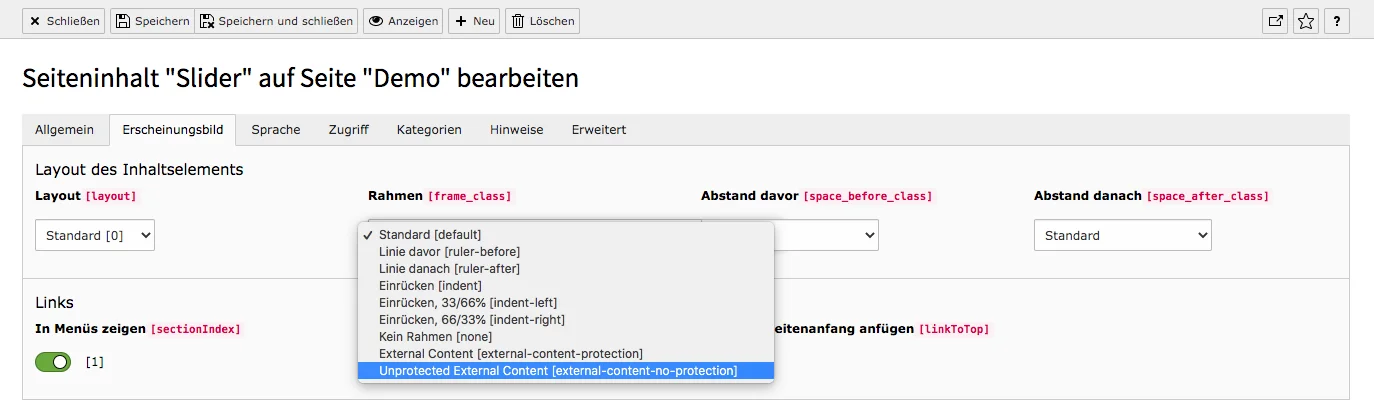Switch to the Hinweise tab

tap(516, 130)
